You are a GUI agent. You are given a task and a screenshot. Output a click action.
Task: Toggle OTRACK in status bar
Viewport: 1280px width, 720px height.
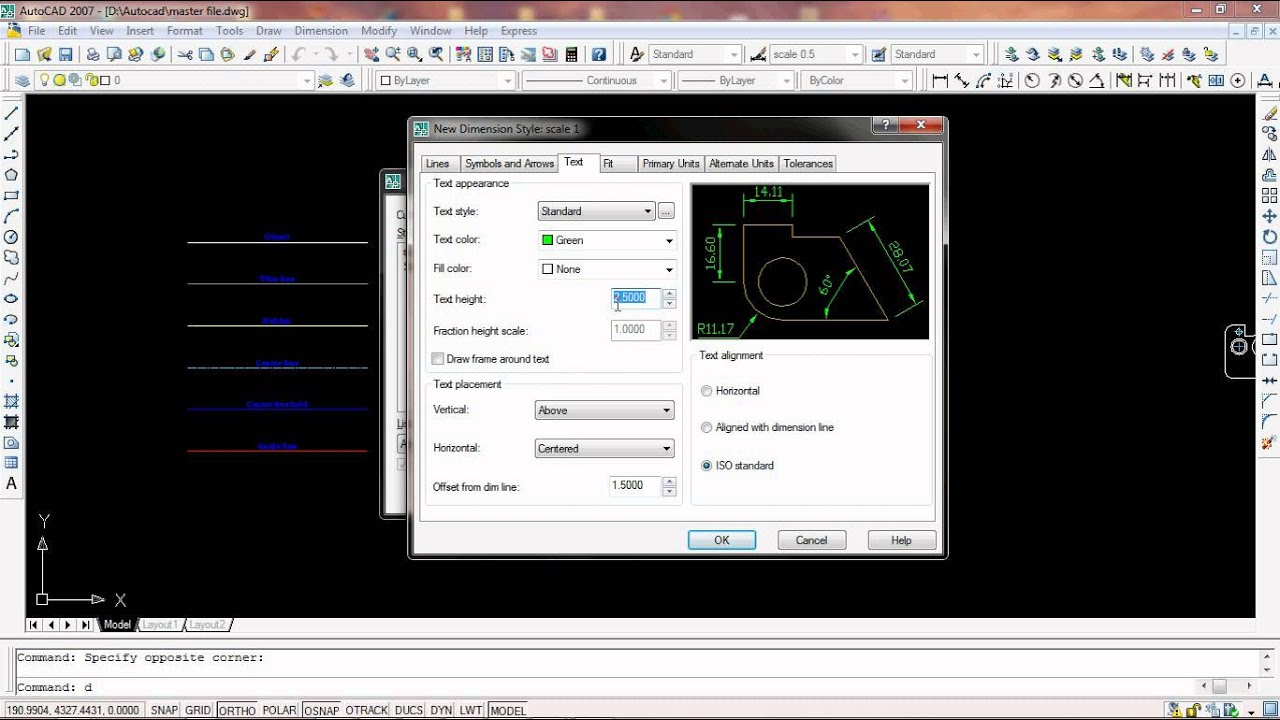(366, 710)
